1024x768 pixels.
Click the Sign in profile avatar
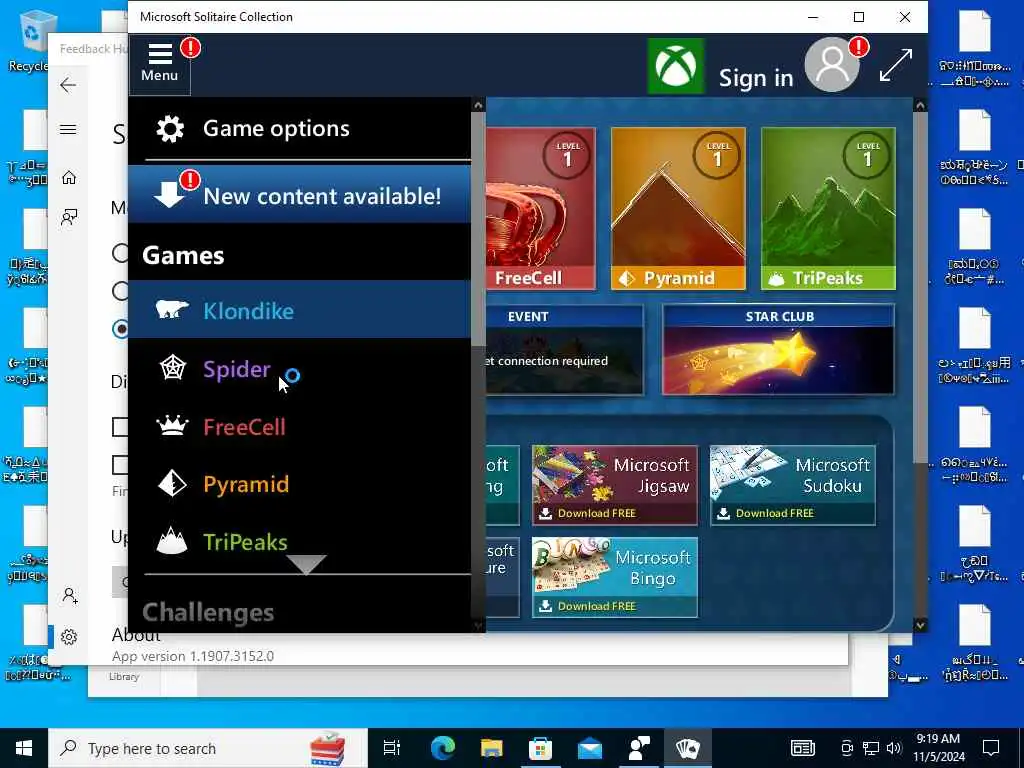pyautogui.click(x=832, y=65)
